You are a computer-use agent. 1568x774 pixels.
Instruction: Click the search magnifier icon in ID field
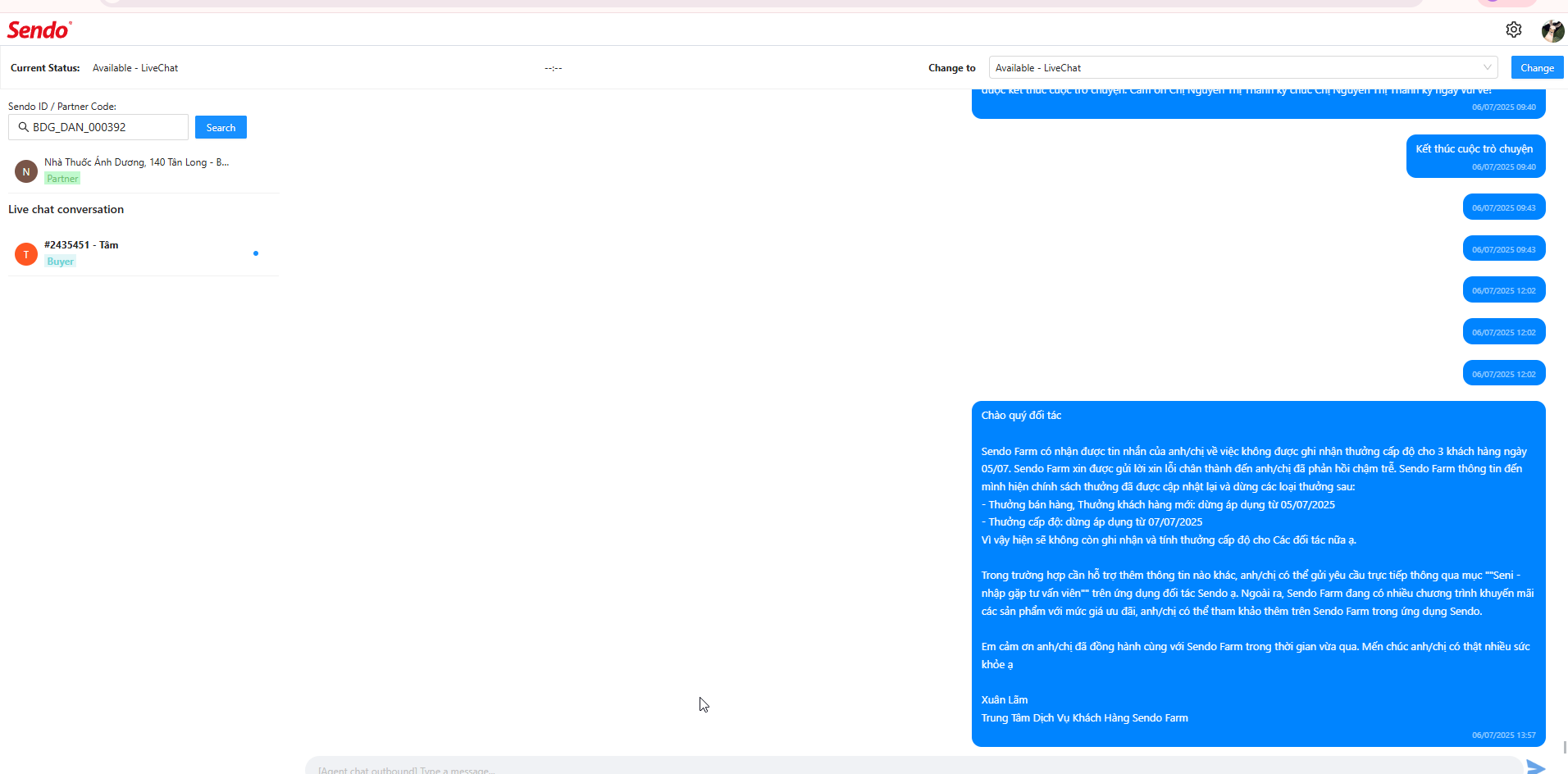tap(23, 127)
